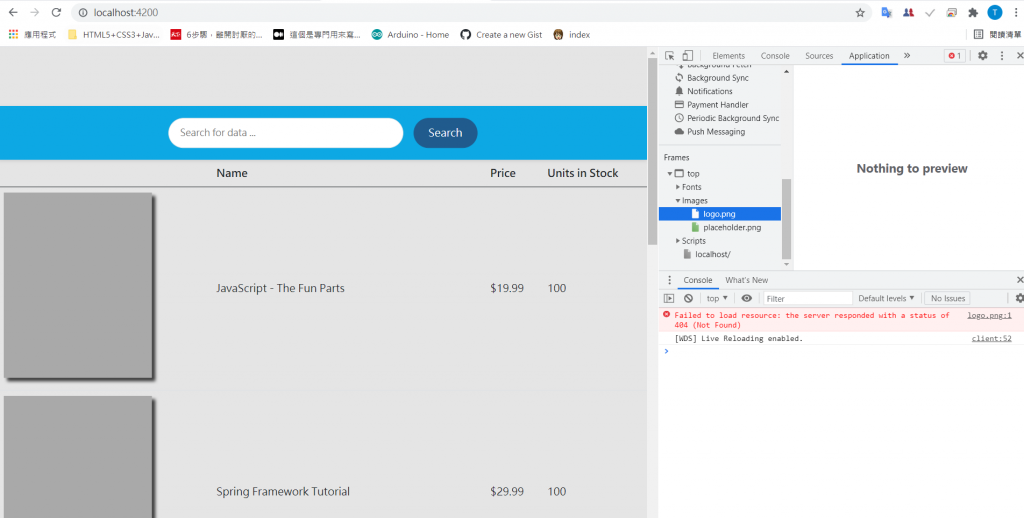Bookmark this page with the star icon
Screen dimensions: 1024x518
click(x=860, y=12)
